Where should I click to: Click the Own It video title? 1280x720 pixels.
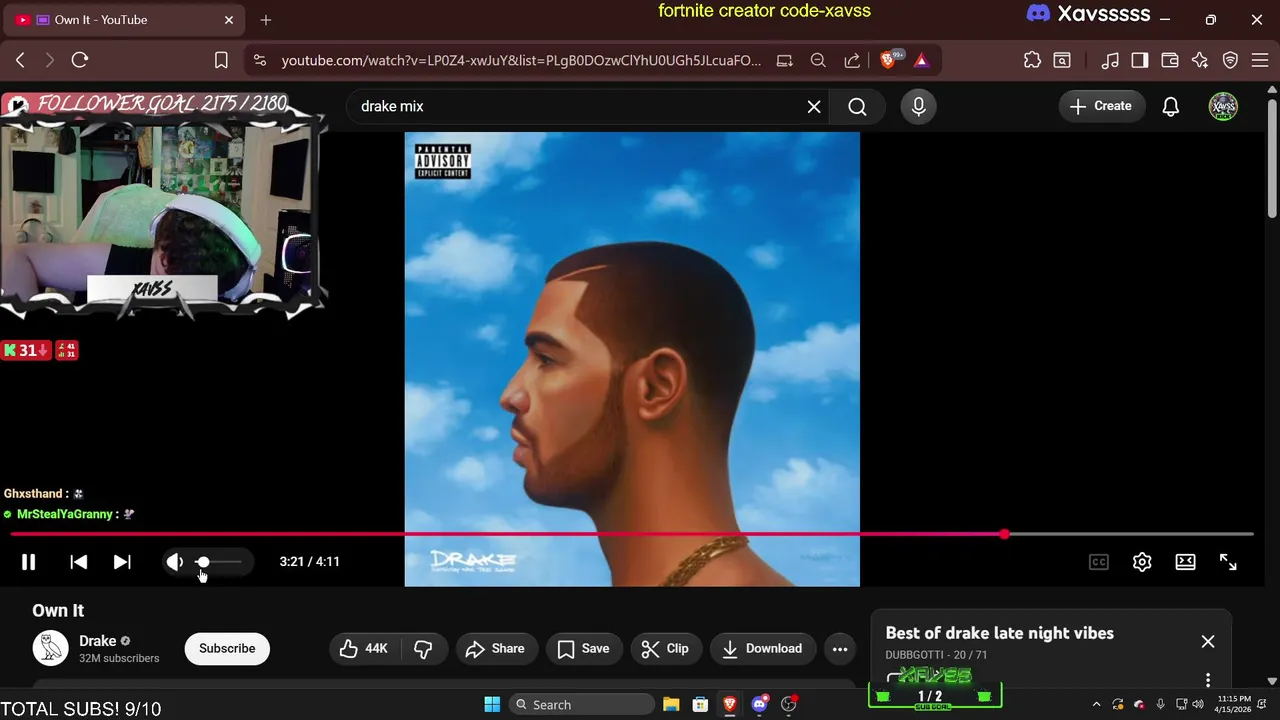[x=58, y=611]
